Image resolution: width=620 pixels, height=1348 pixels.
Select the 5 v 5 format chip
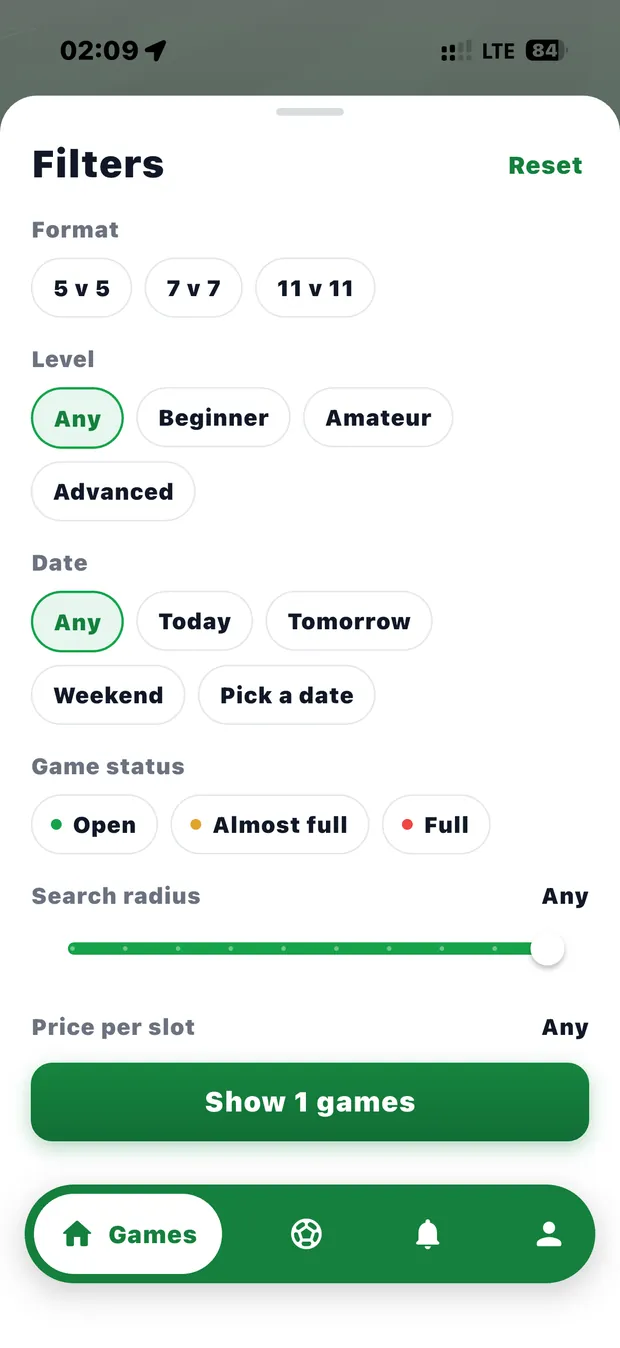click(x=82, y=288)
